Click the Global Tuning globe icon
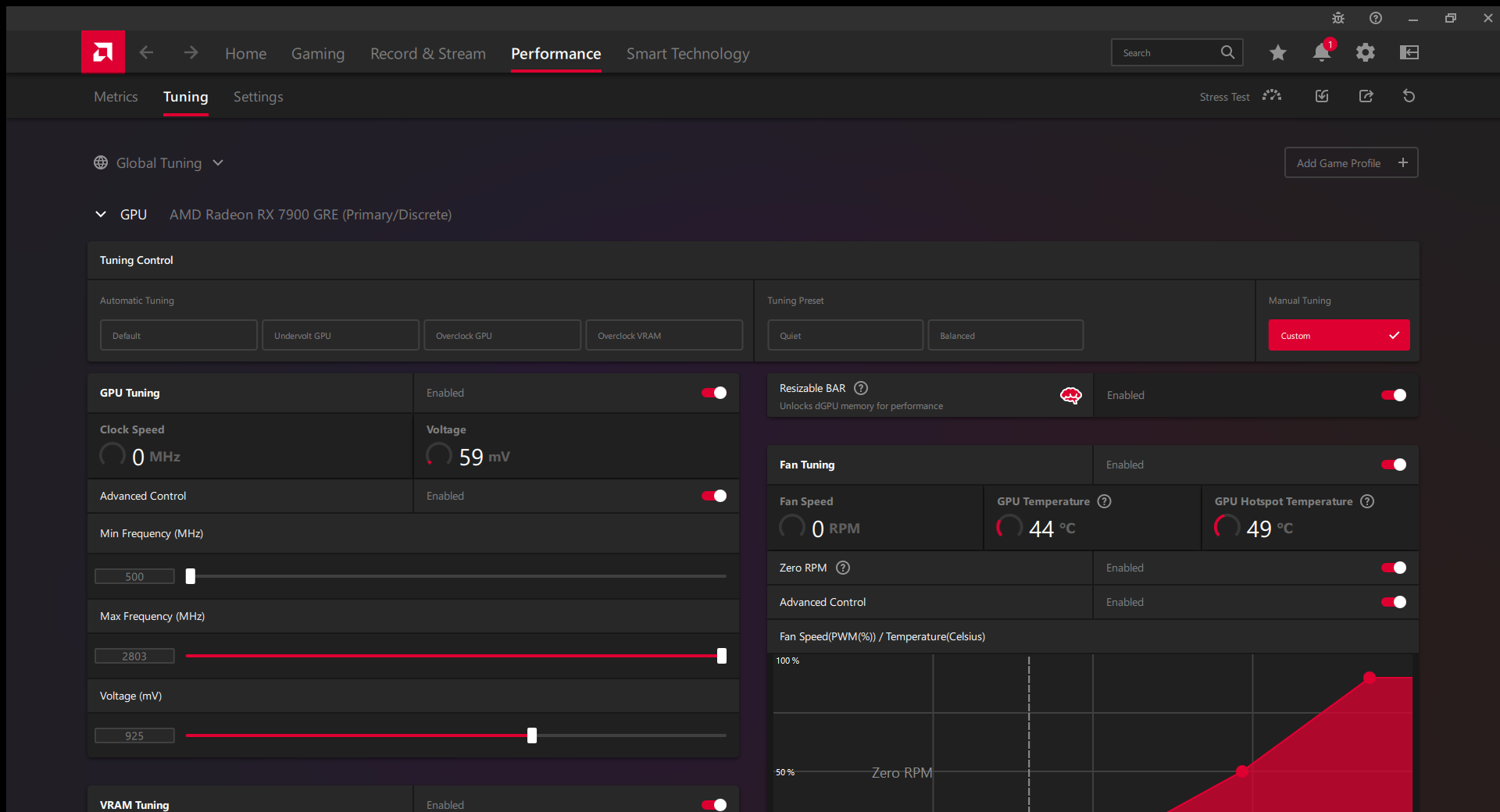This screenshot has width=1500, height=812. [101, 162]
